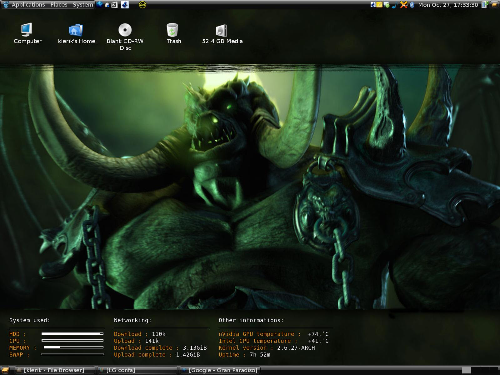Open the System menu

83,5
